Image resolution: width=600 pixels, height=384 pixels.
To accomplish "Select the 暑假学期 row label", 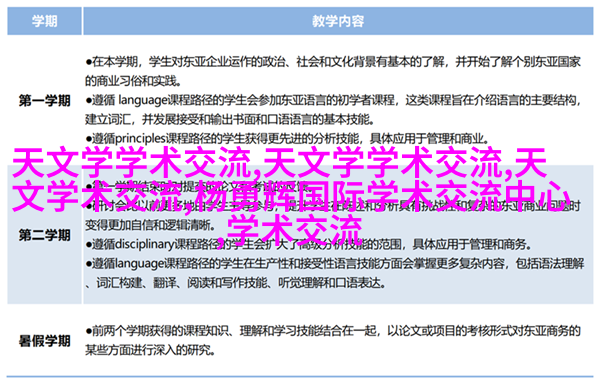I will tap(44, 340).
